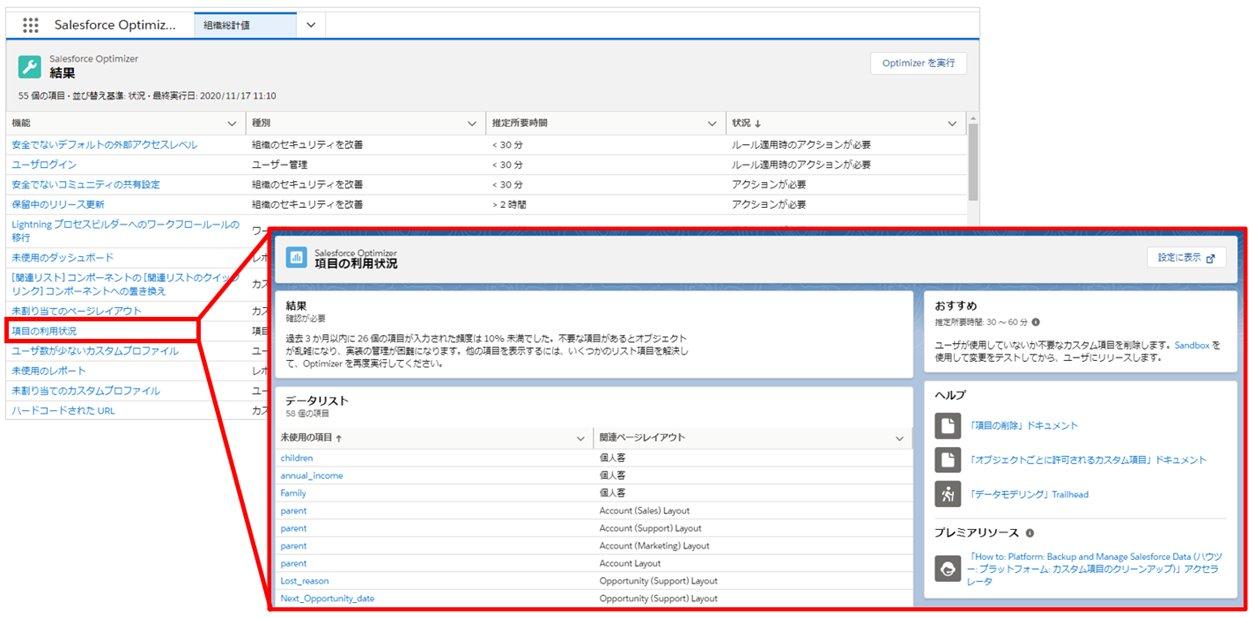This screenshot has height=617, width=1255.
Task: Click the Optimizer を実行 button
Action: pyautogui.click(x=918, y=63)
